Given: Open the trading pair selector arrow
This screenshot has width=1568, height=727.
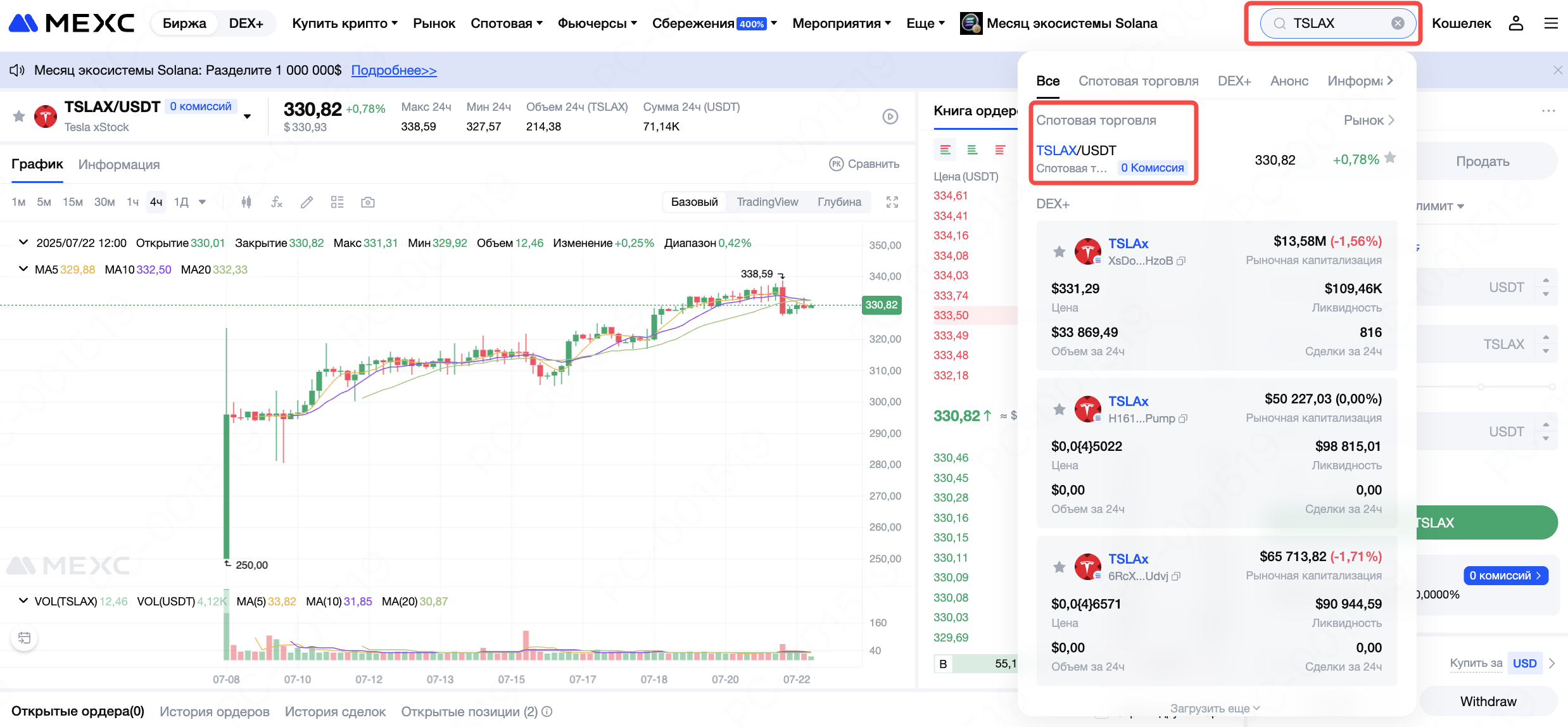Looking at the screenshot, I should pos(248,117).
